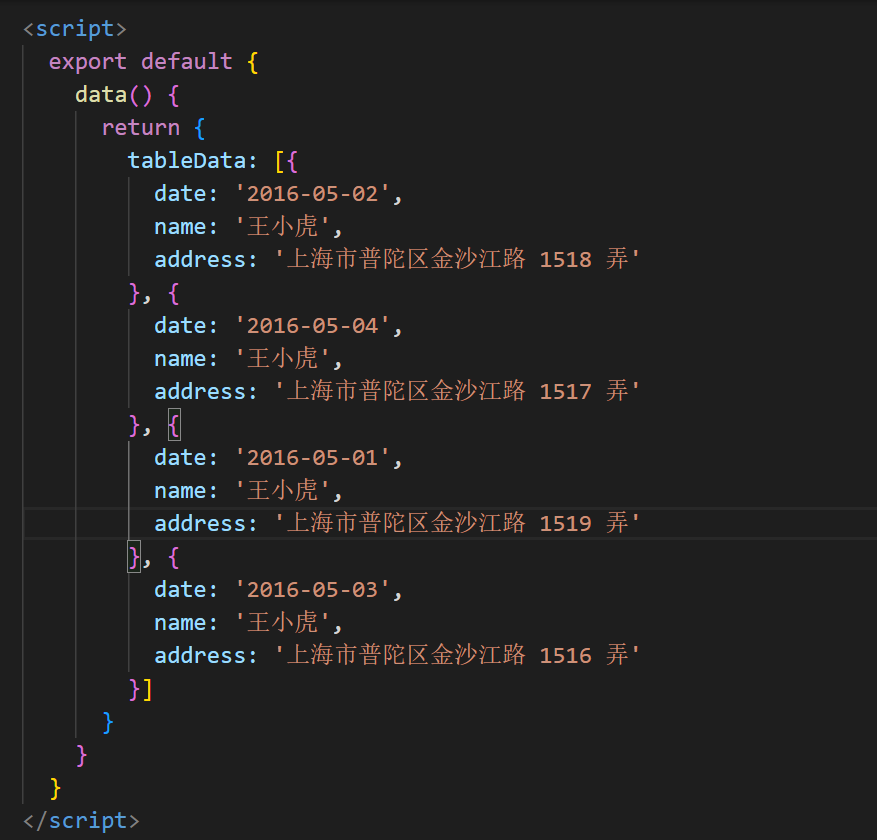Click the date string '2016-05-01'
The image size is (877, 840).
[x=313, y=458]
